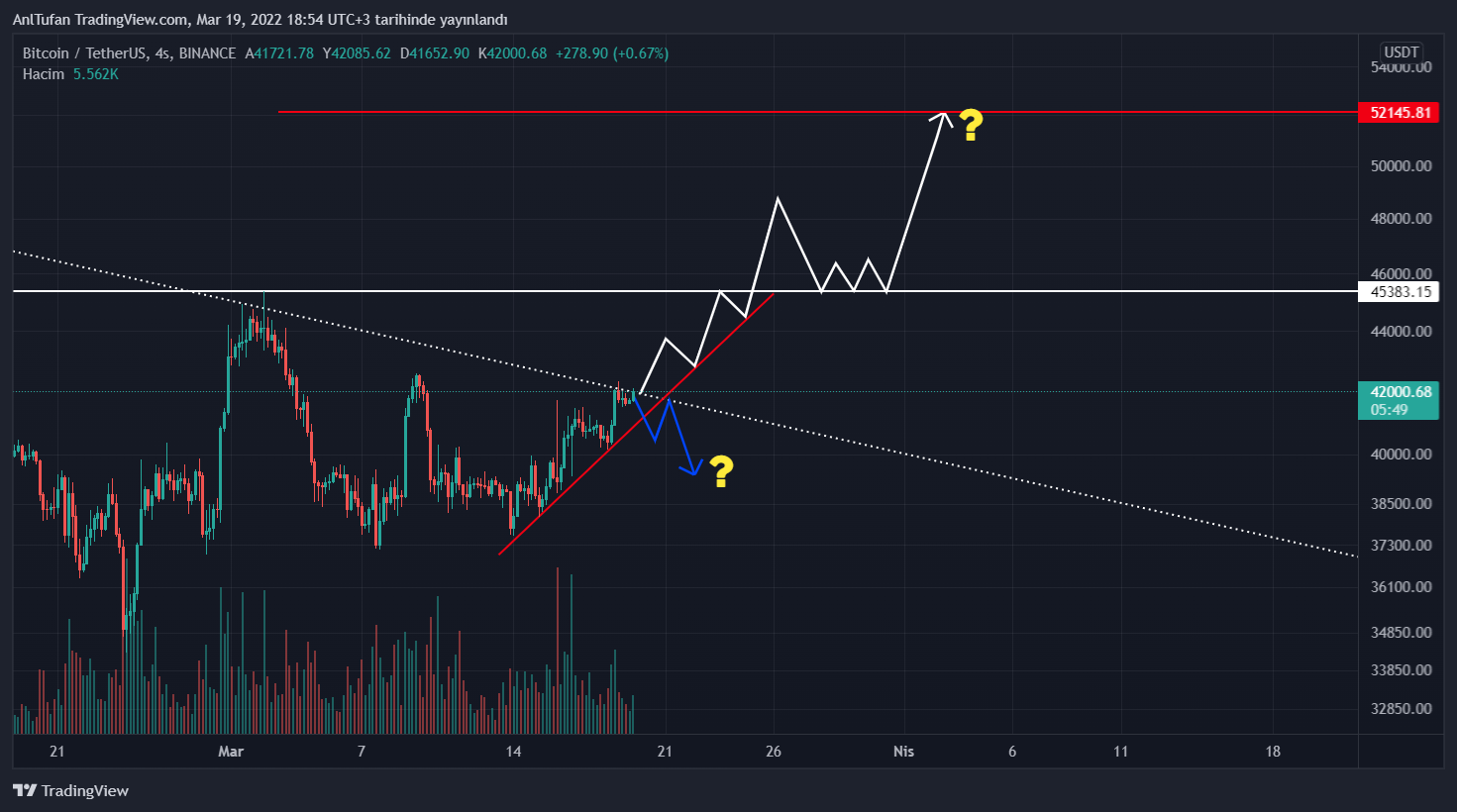
Task: Click the Nis date label on the time axis
Action: pos(903,752)
